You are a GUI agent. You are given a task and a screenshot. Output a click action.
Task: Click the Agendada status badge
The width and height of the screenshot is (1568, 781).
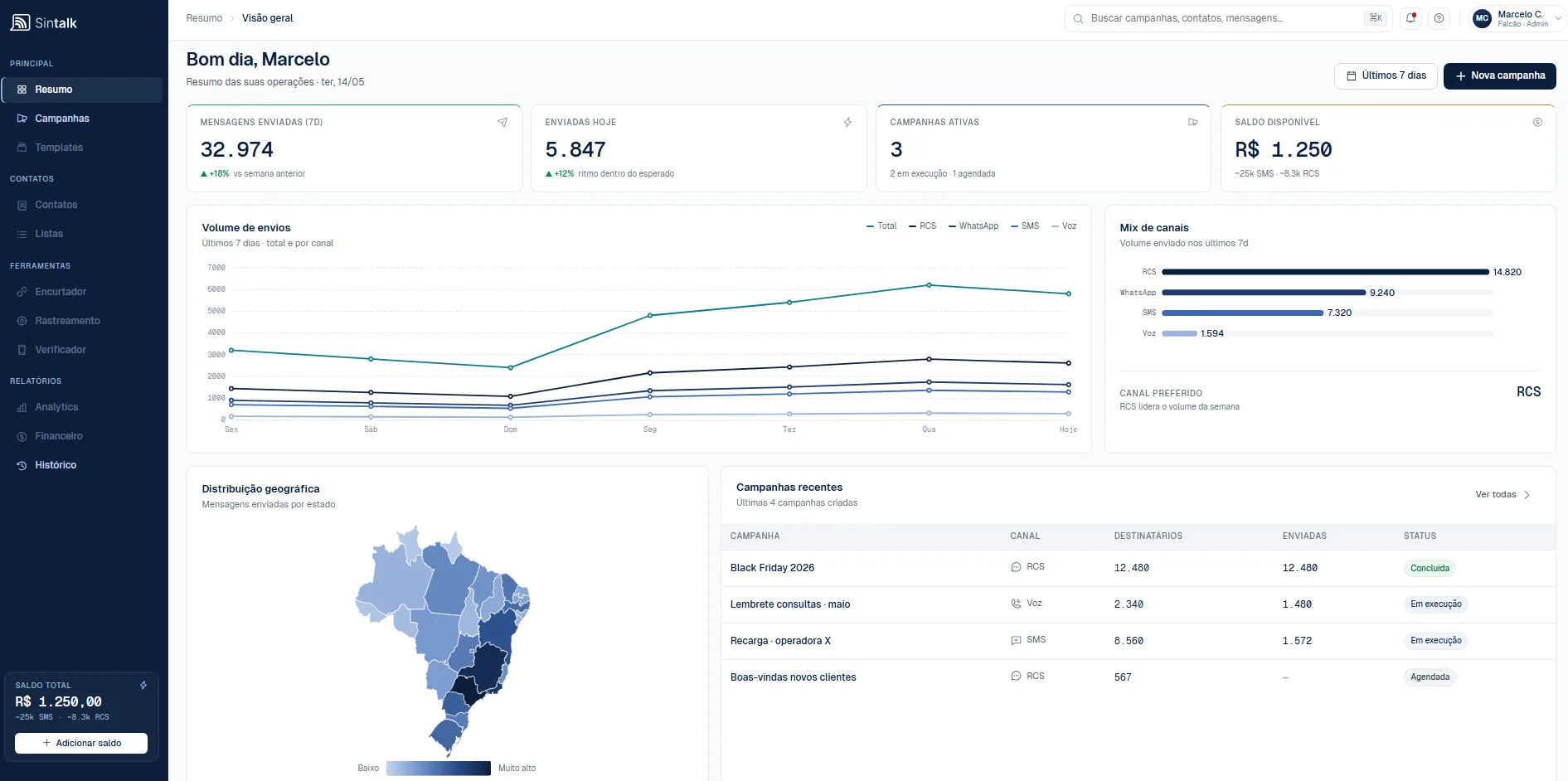click(1430, 677)
